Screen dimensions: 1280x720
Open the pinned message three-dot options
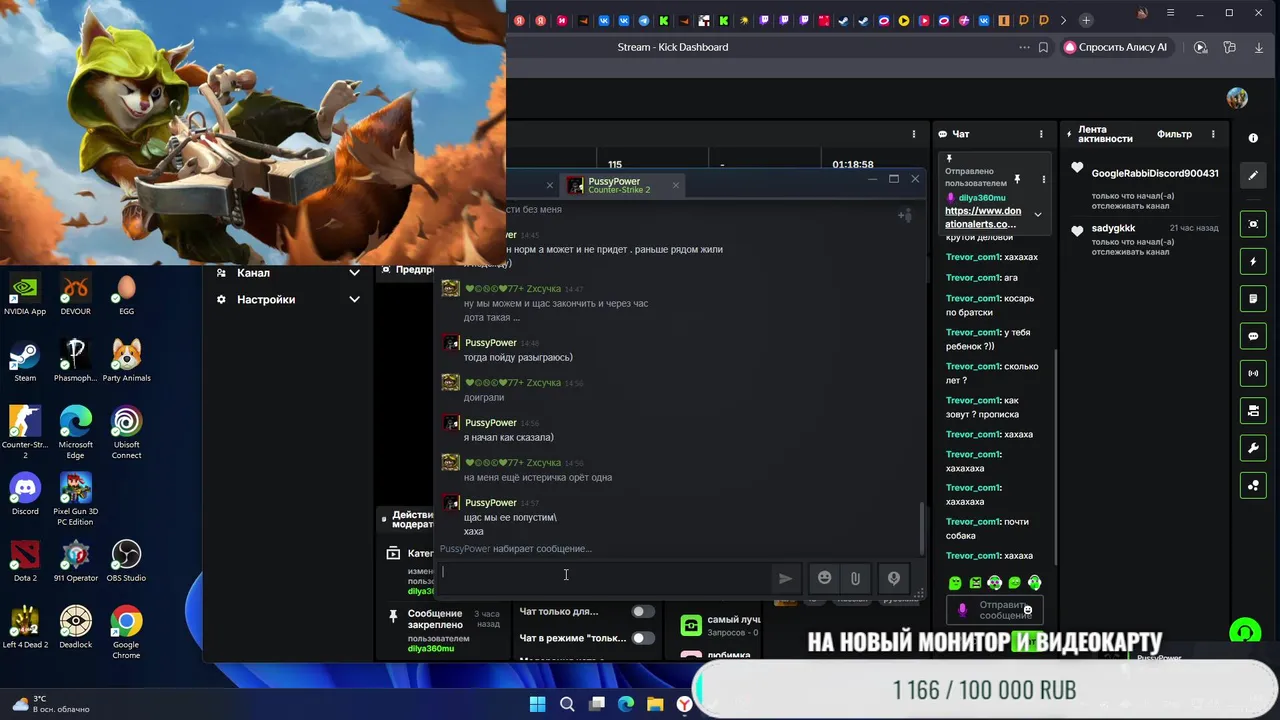pos(1043,180)
